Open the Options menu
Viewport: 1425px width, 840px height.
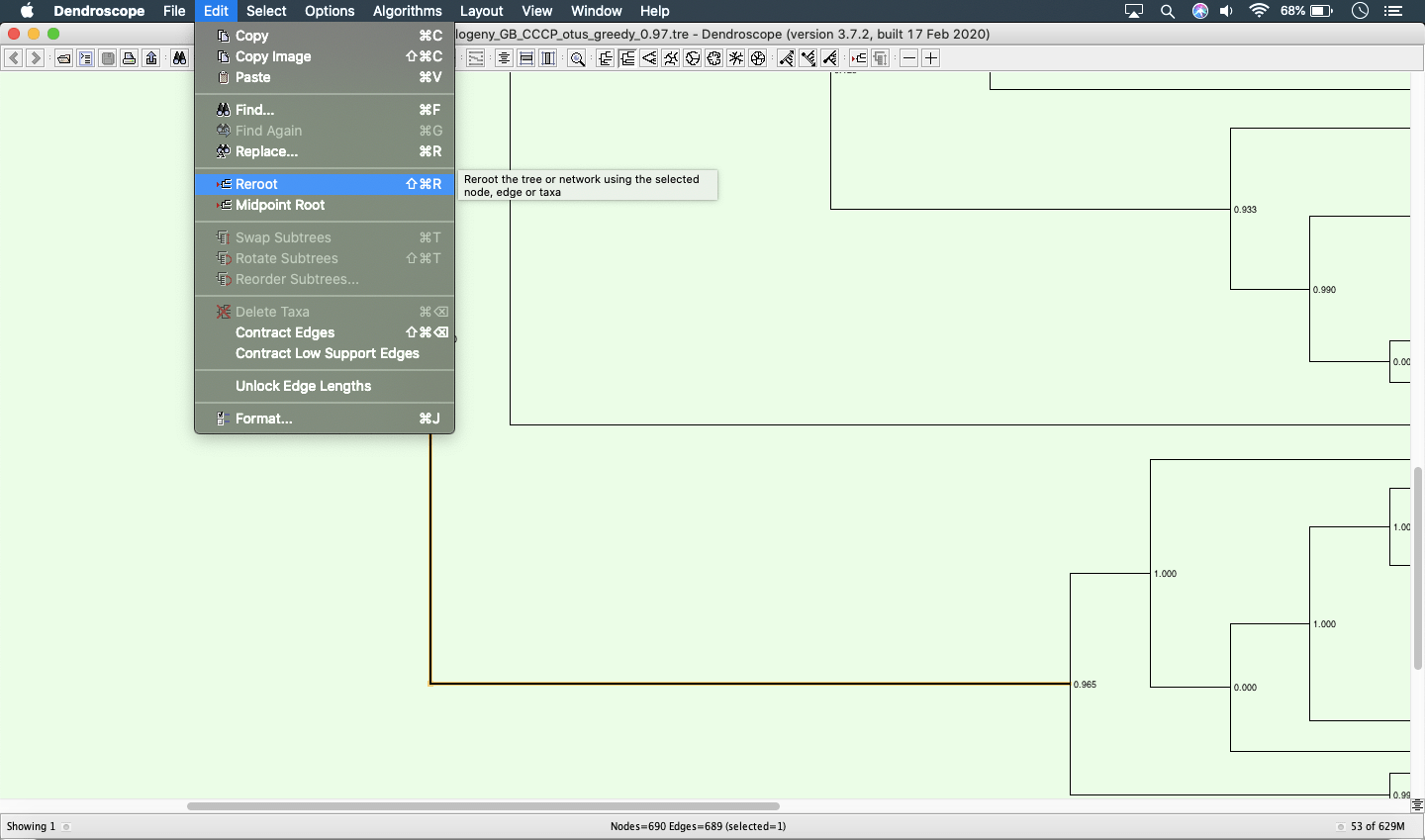330,11
